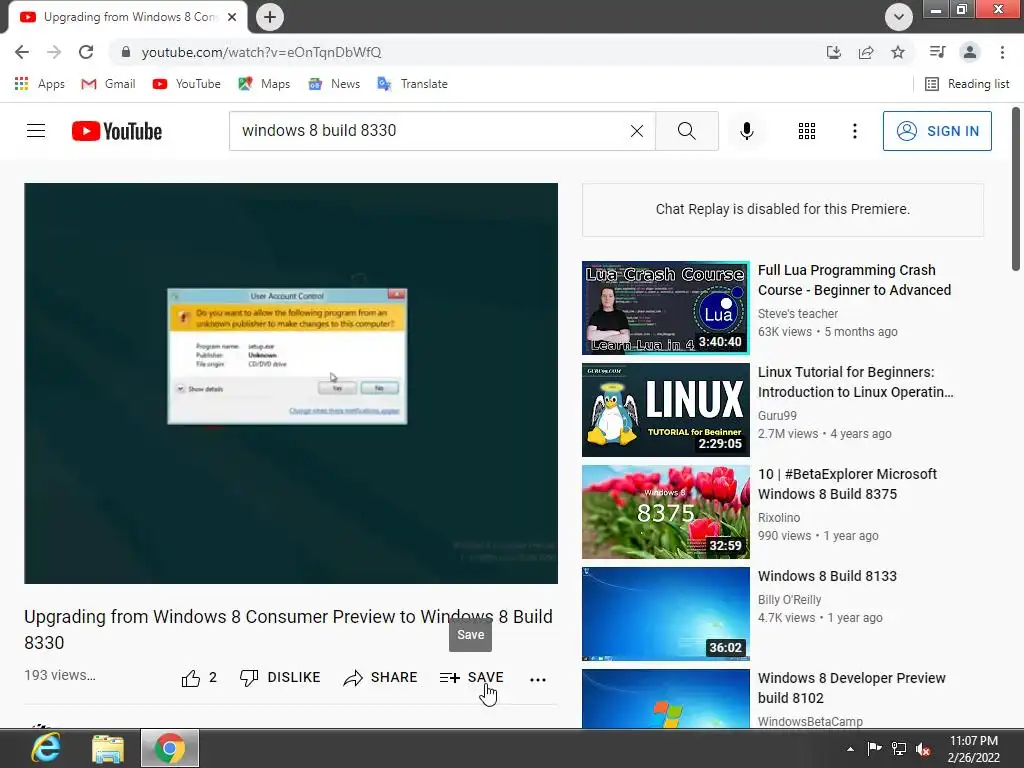The width and height of the screenshot is (1024, 768).
Task: Open the Translate bookmark
Action: 412,84
